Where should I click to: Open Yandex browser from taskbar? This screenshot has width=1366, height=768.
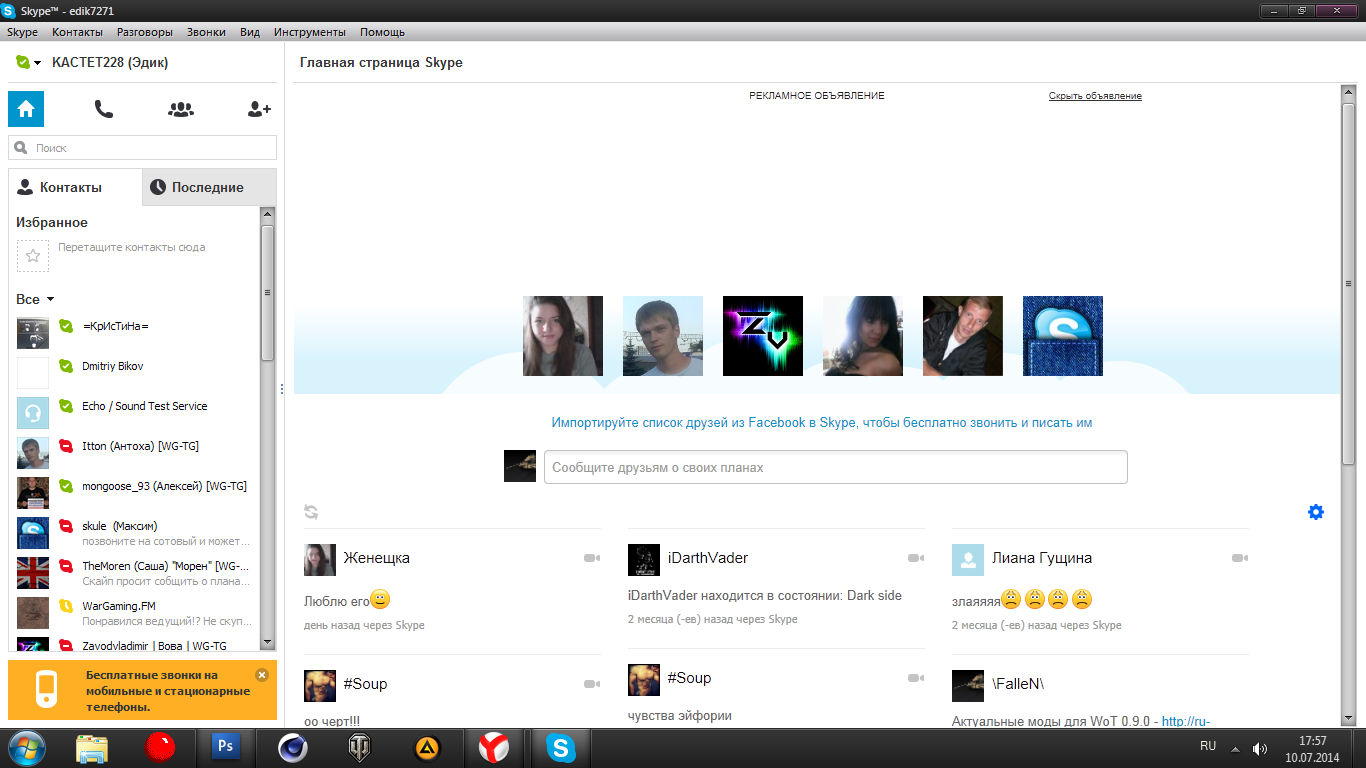click(494, 747)
